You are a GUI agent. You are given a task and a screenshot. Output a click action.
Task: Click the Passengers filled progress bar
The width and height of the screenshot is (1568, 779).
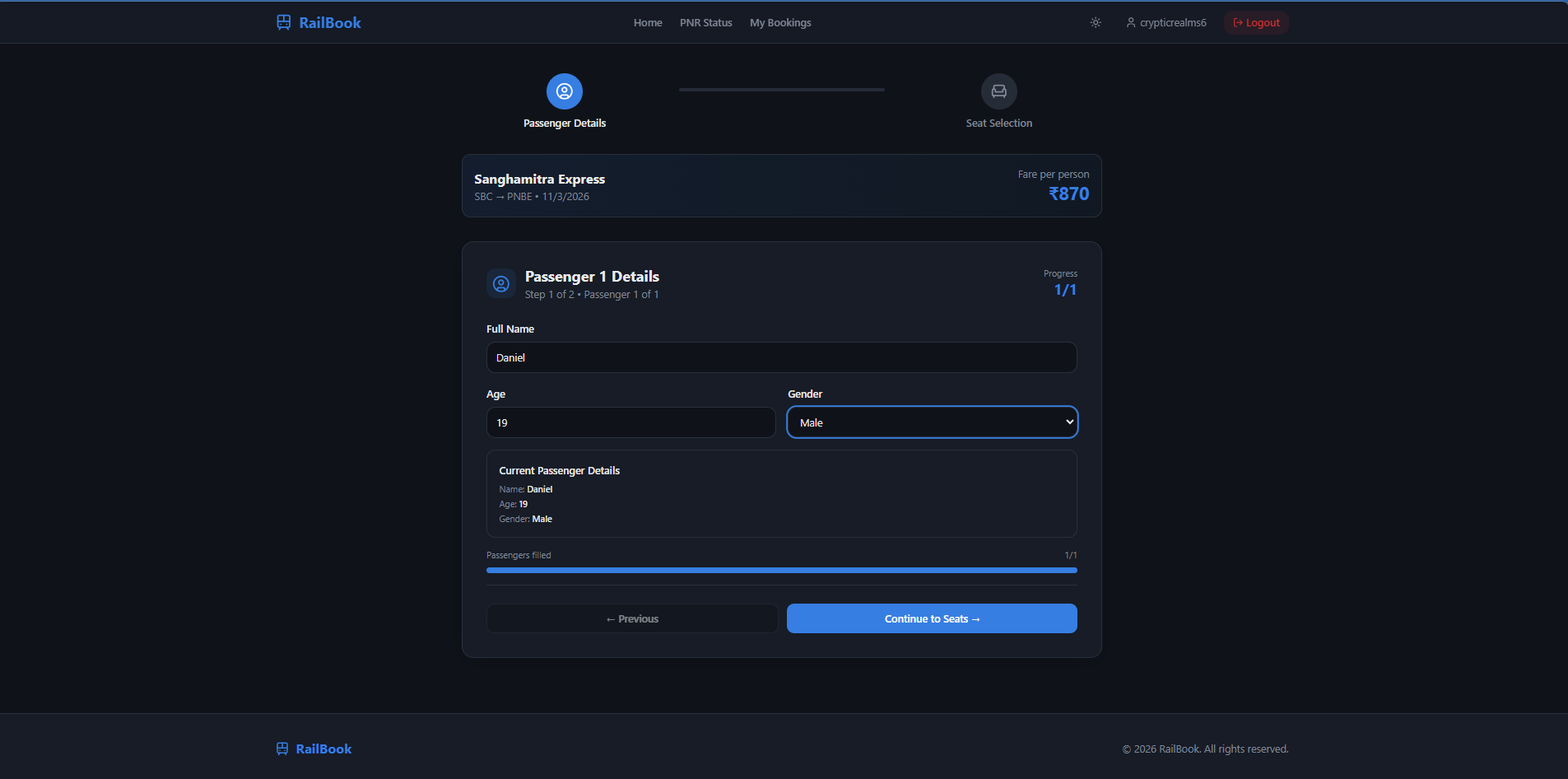point(782,570)
